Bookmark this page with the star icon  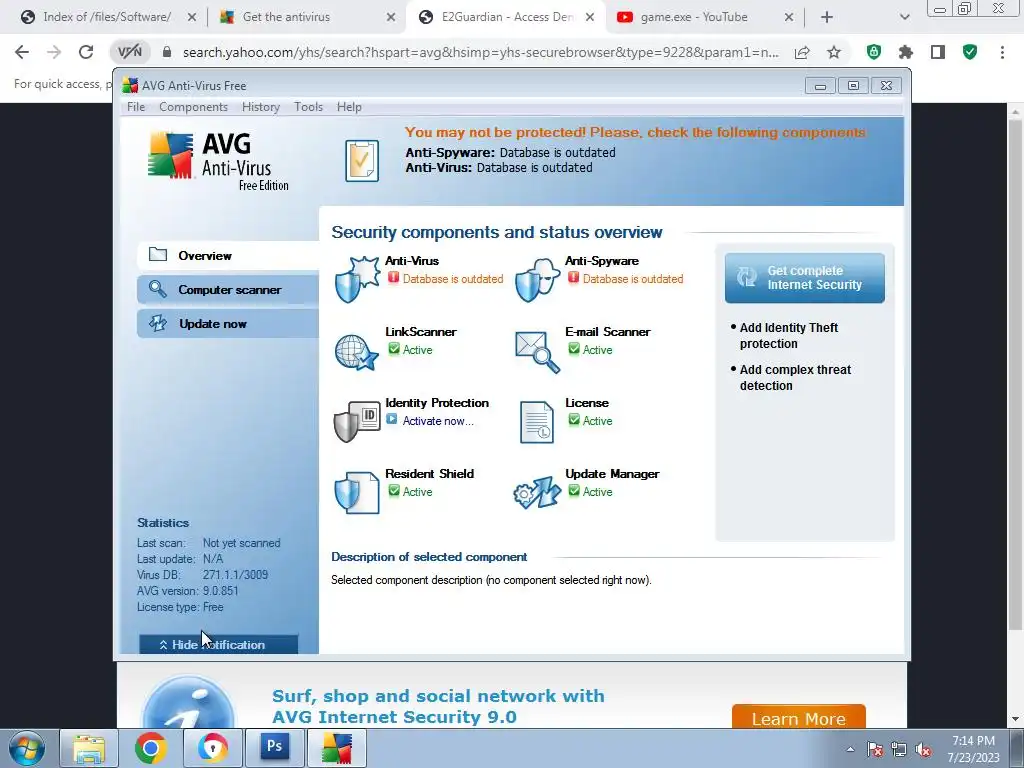click(x=834, y=52)
